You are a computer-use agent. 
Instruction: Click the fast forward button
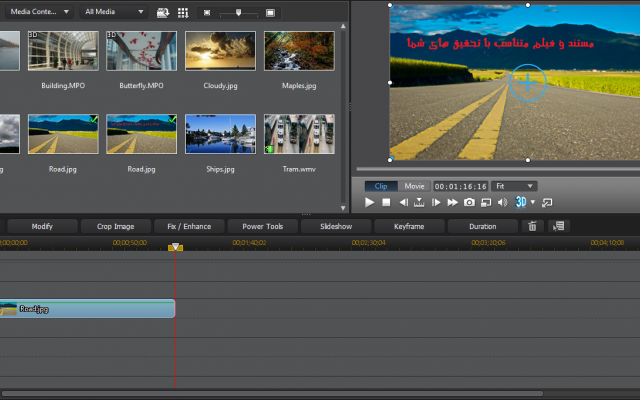(453, 202)
